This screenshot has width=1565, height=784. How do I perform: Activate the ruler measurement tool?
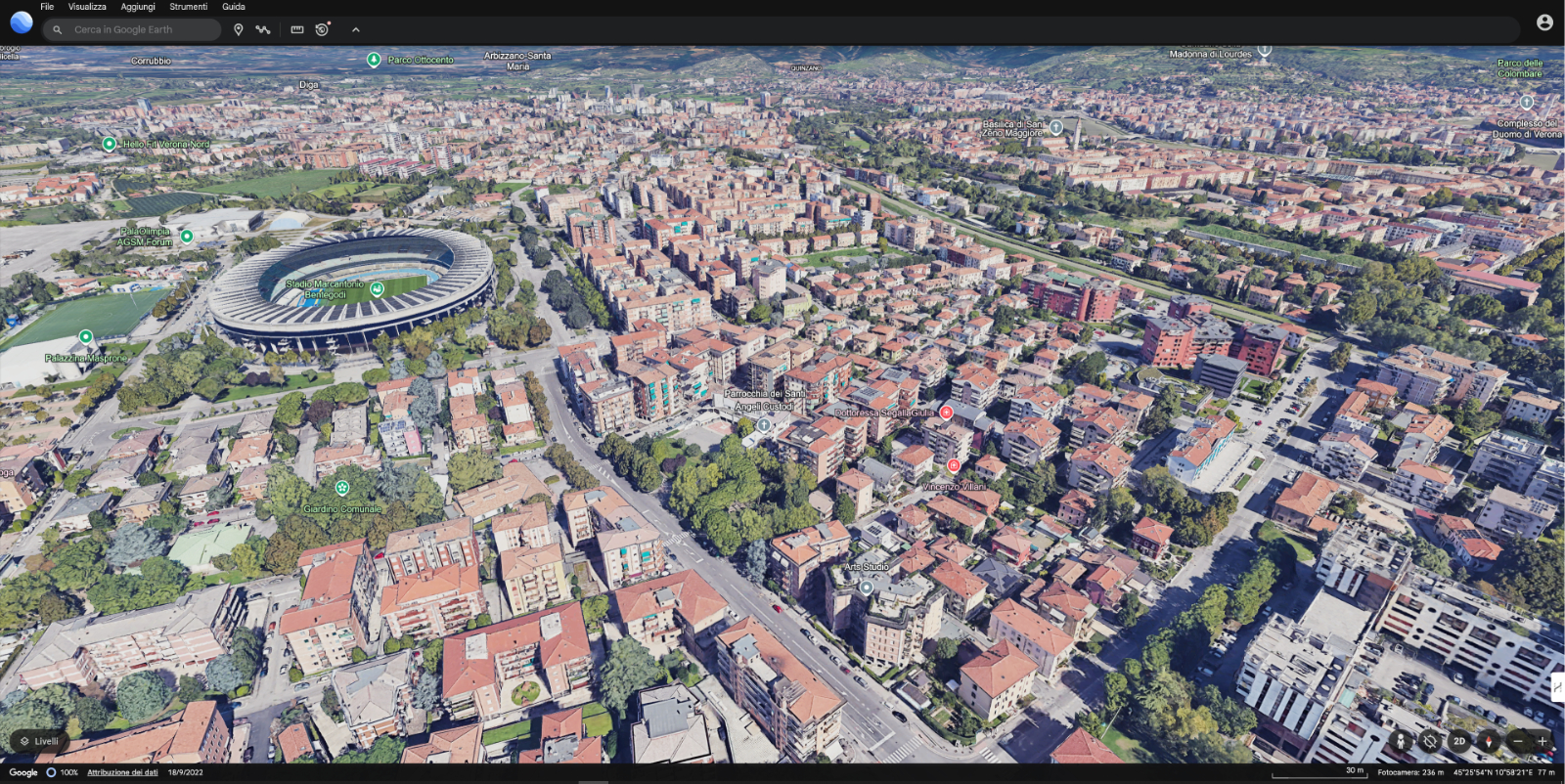[x=297, y=30]
